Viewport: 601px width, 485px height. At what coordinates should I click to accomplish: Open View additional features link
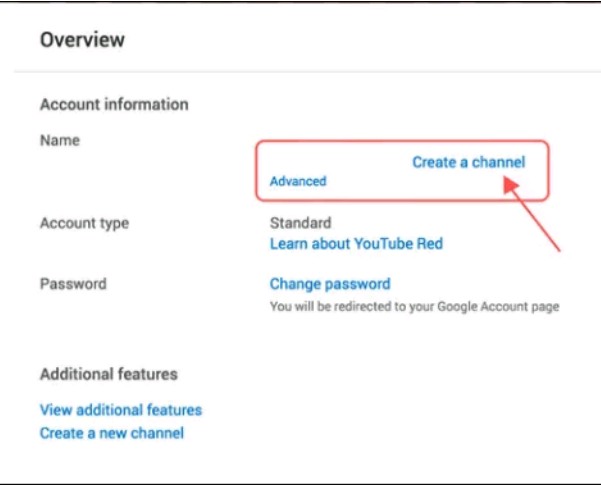(121, 410)
